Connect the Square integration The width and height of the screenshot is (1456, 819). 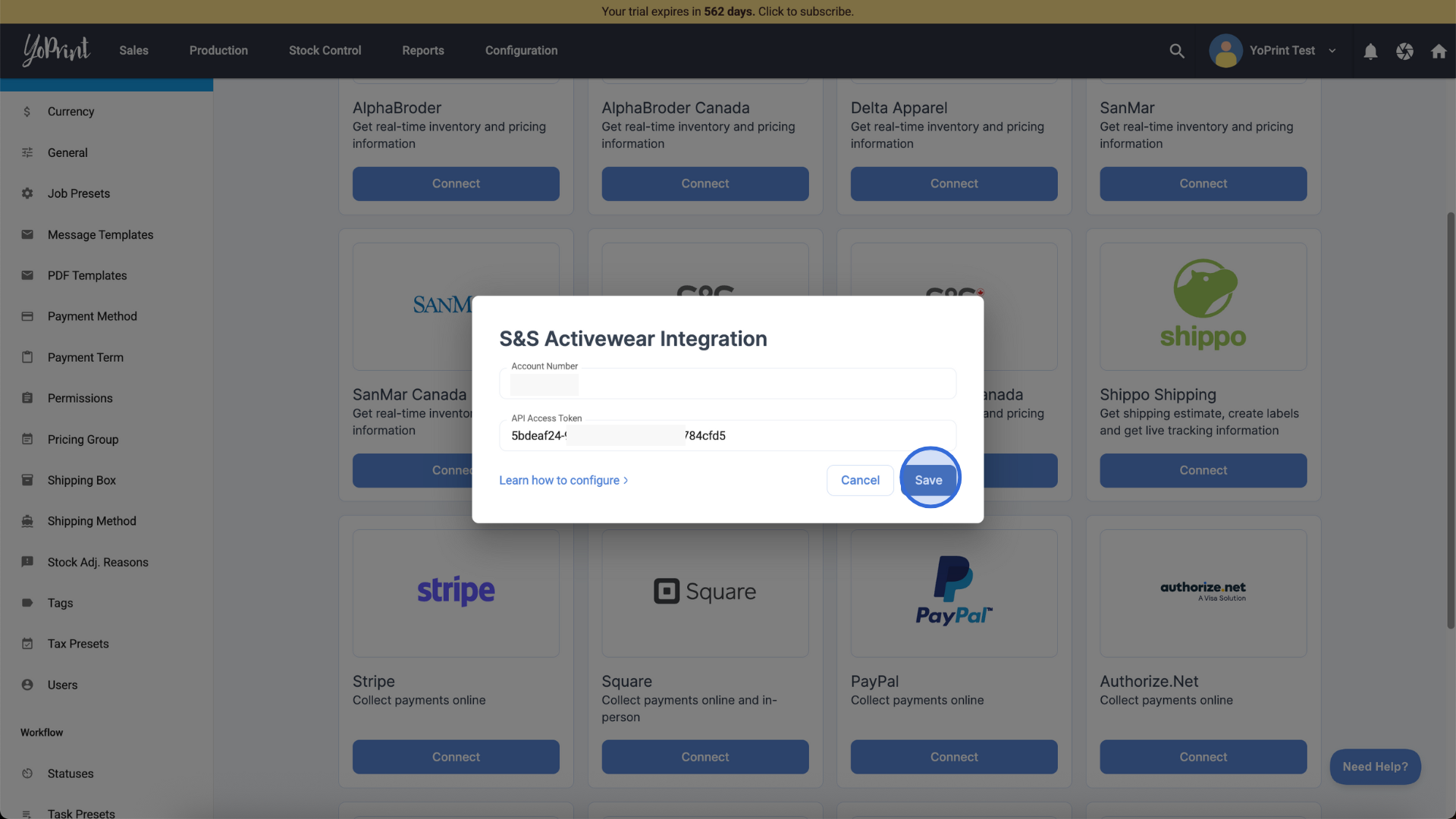pyautogui.click(x=705, y=757)
